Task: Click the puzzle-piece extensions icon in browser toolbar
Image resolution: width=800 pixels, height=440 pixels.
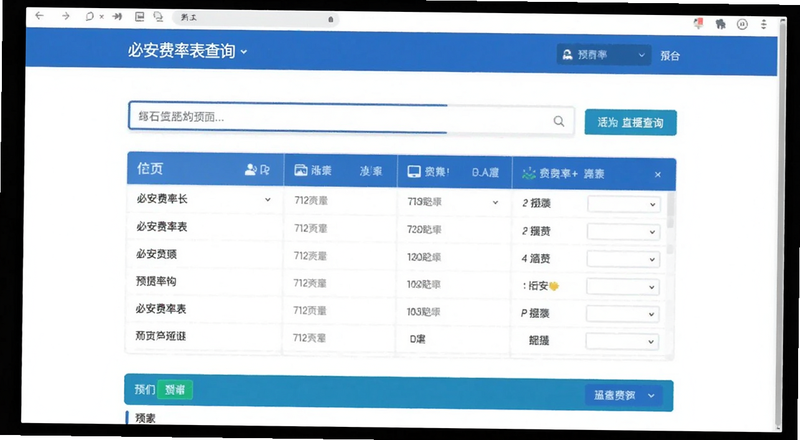Action: 720,24
